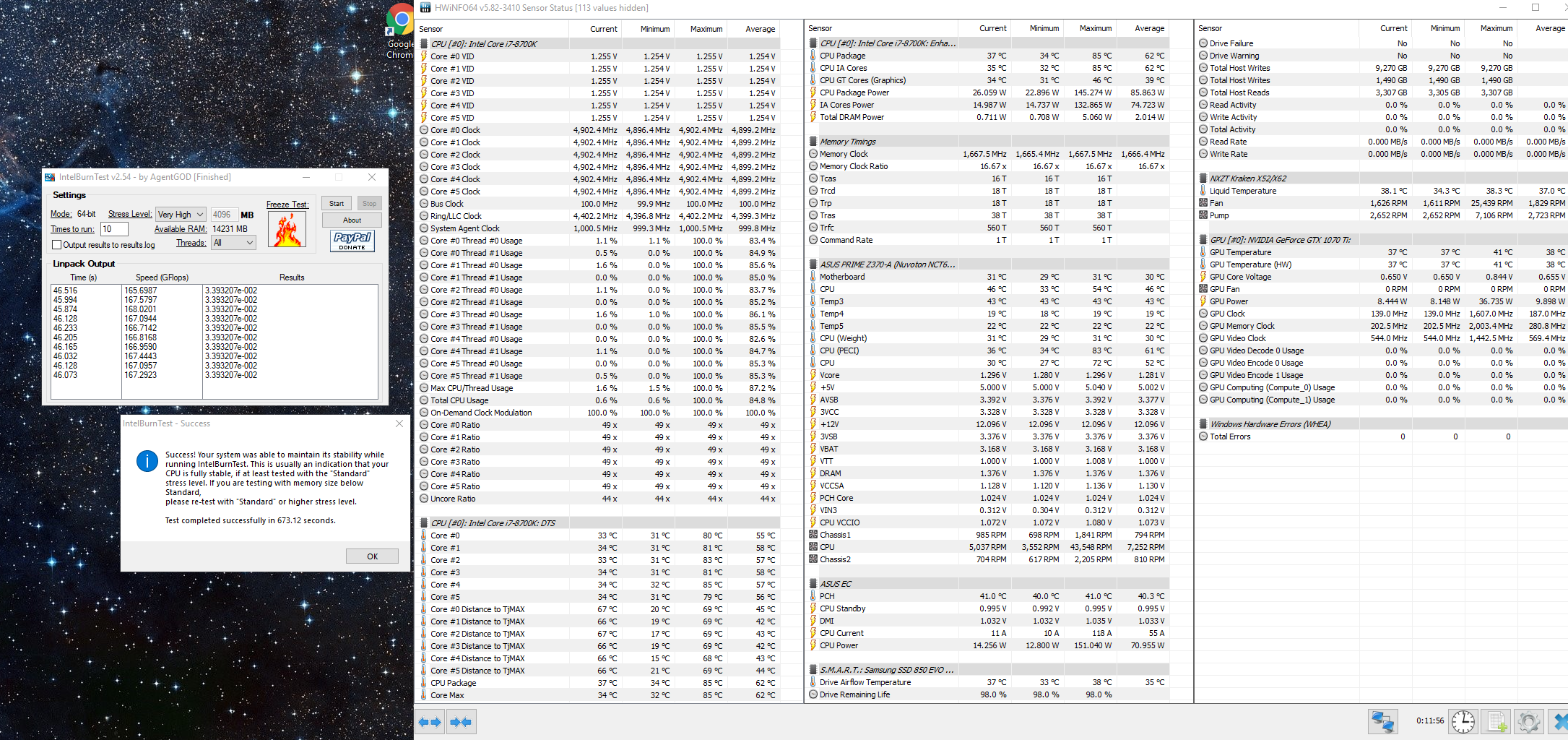
Task: Click the Freeze Test flame image
Action: point(287,230)
